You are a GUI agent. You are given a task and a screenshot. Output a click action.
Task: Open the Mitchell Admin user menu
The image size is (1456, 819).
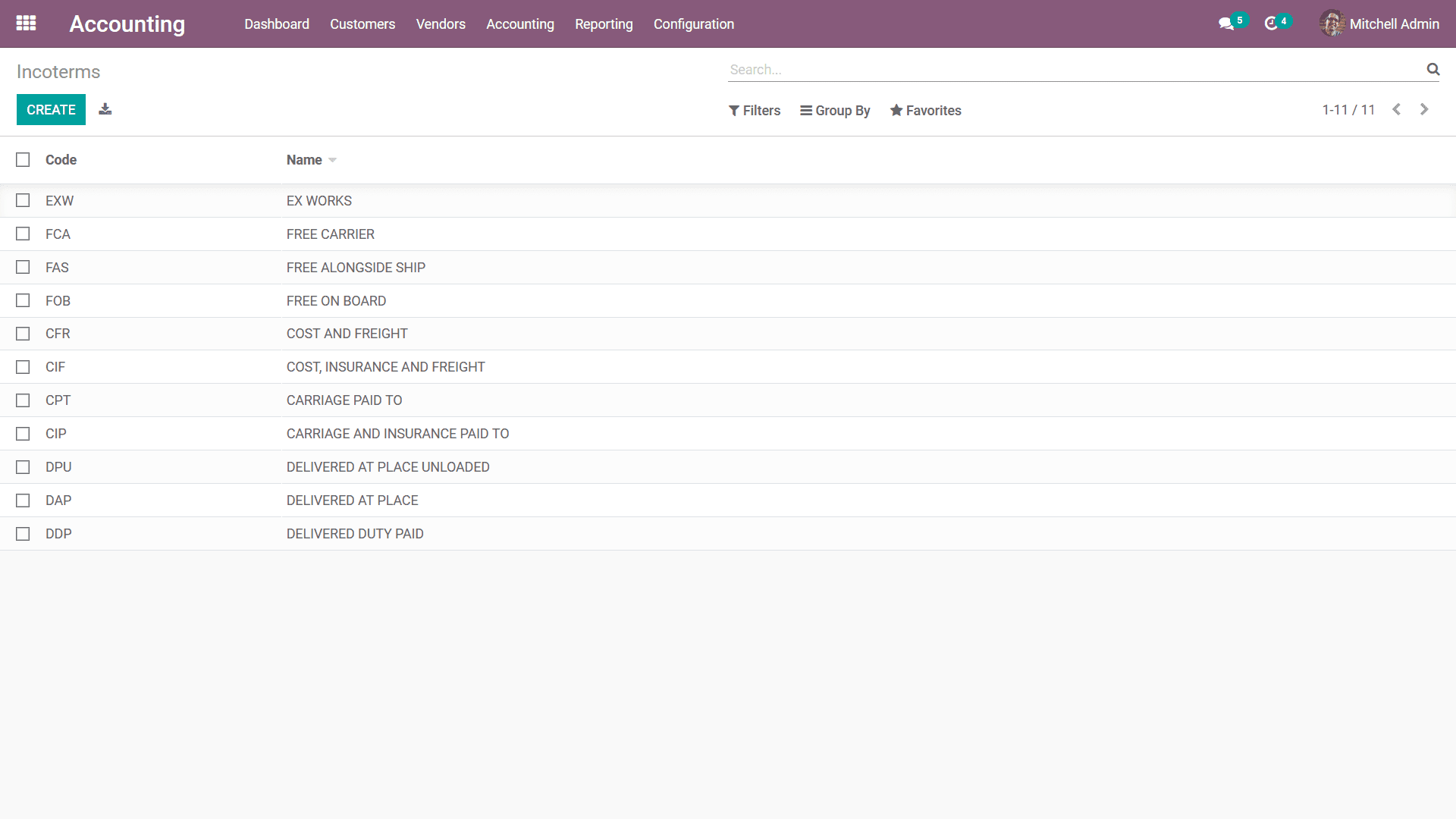(1379, 24)
